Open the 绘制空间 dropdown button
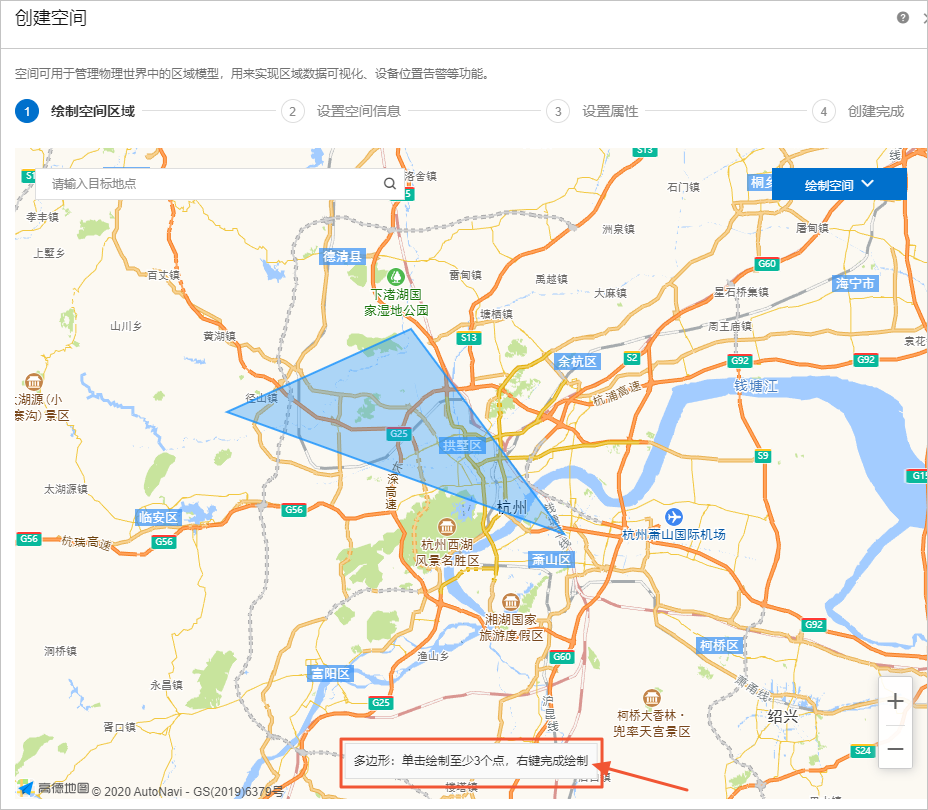The width and height of the screenshot is (928, 810). 839,185
